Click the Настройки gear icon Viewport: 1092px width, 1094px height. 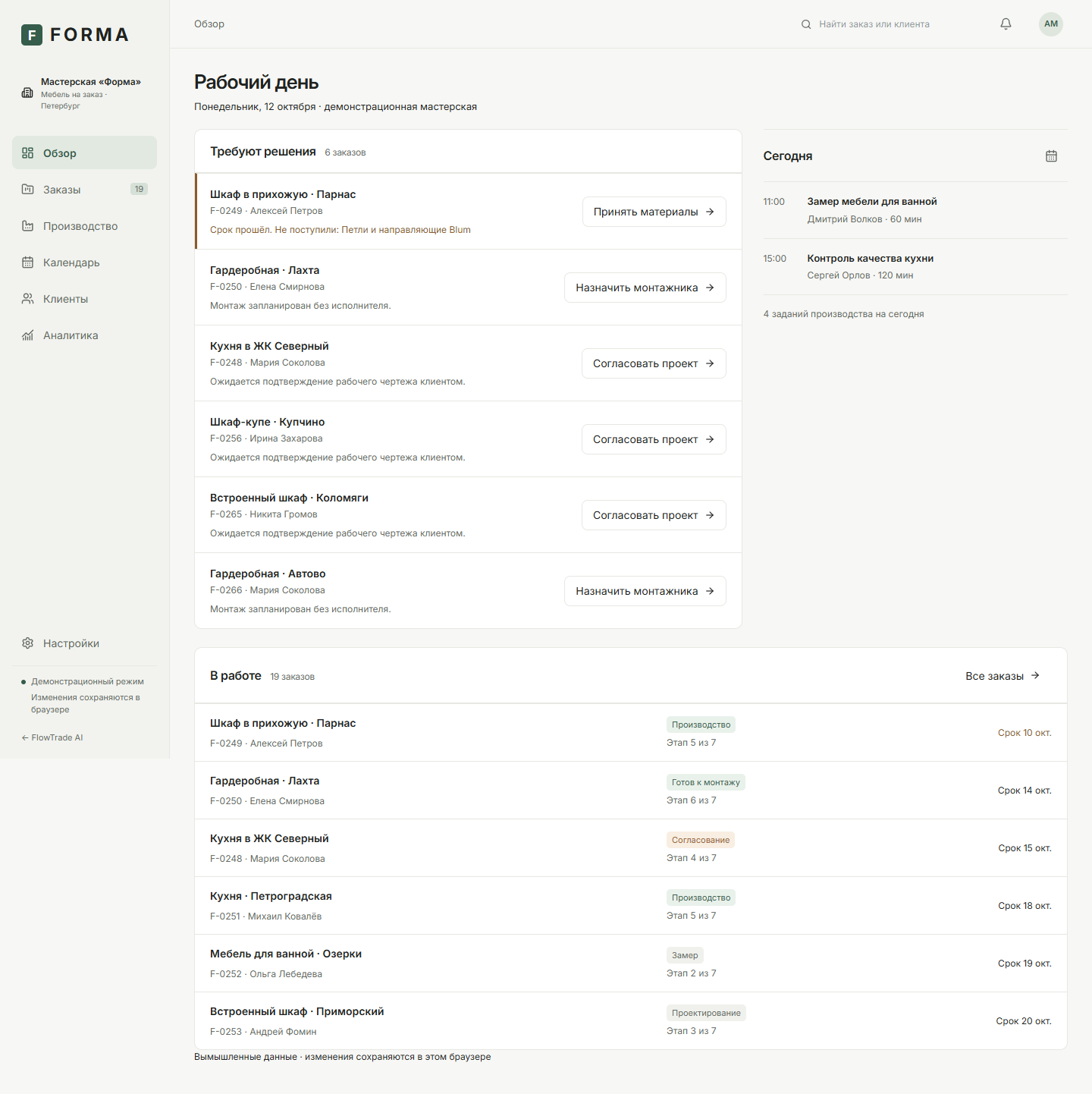(x=28, y=643)
